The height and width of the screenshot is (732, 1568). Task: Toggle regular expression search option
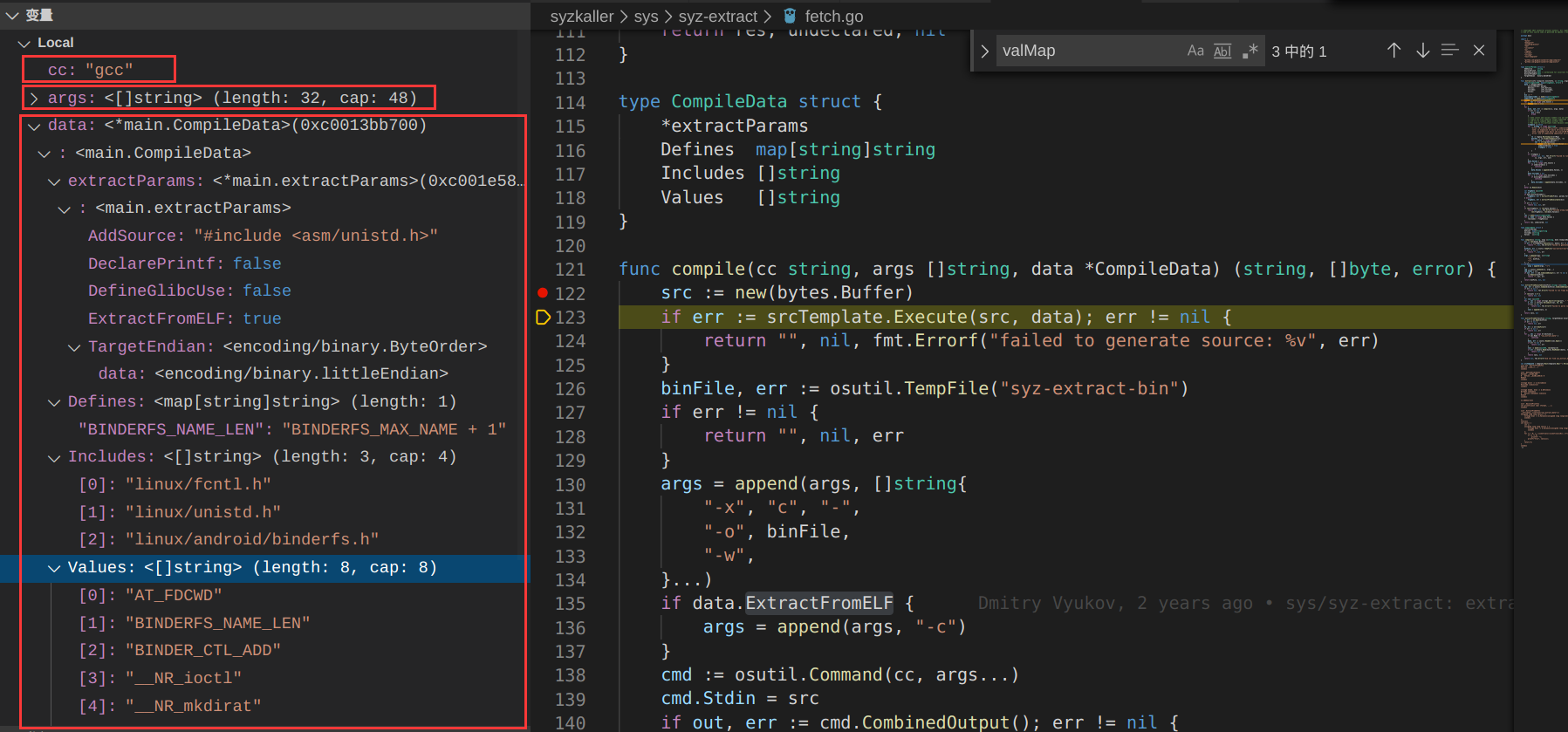pyautogui.click(x=1250, y=51)
